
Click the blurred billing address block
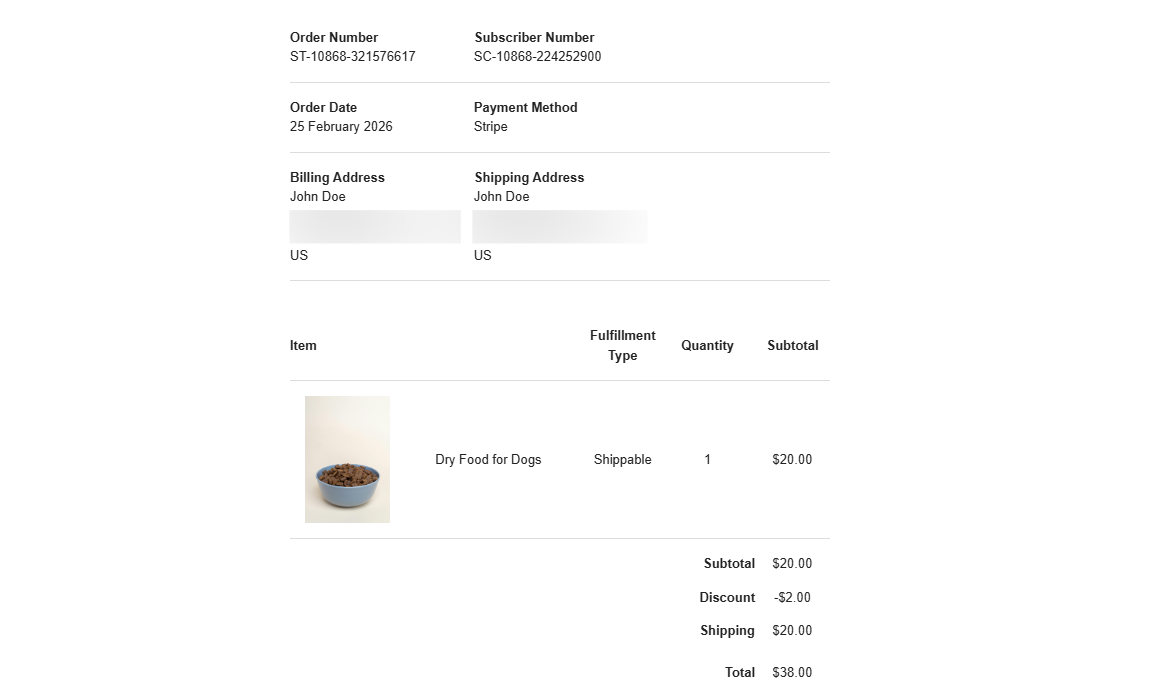[375, 226]
